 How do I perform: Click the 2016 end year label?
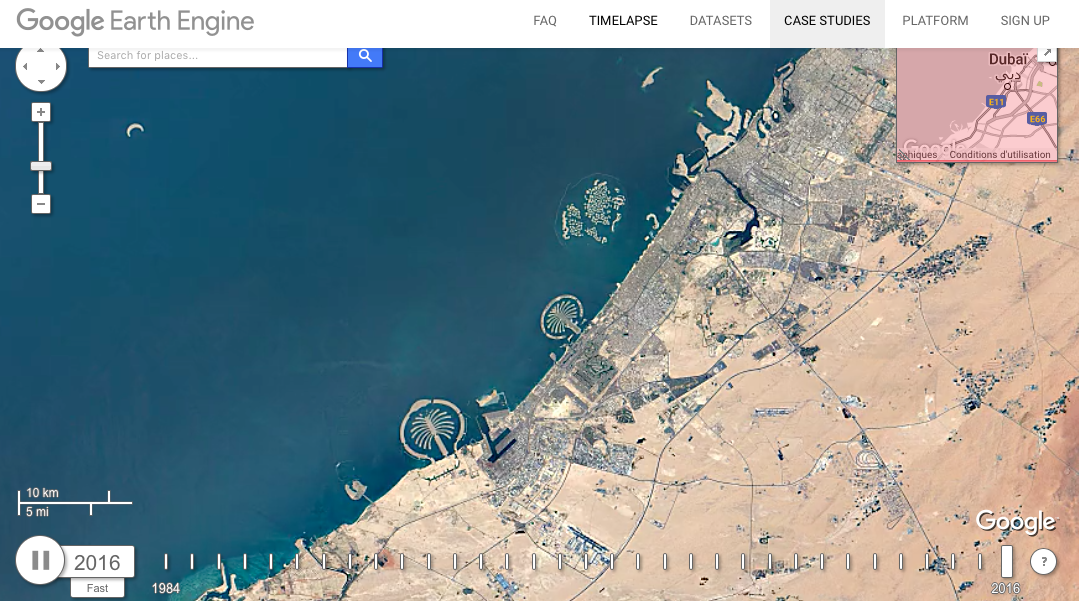(1005, 589)
